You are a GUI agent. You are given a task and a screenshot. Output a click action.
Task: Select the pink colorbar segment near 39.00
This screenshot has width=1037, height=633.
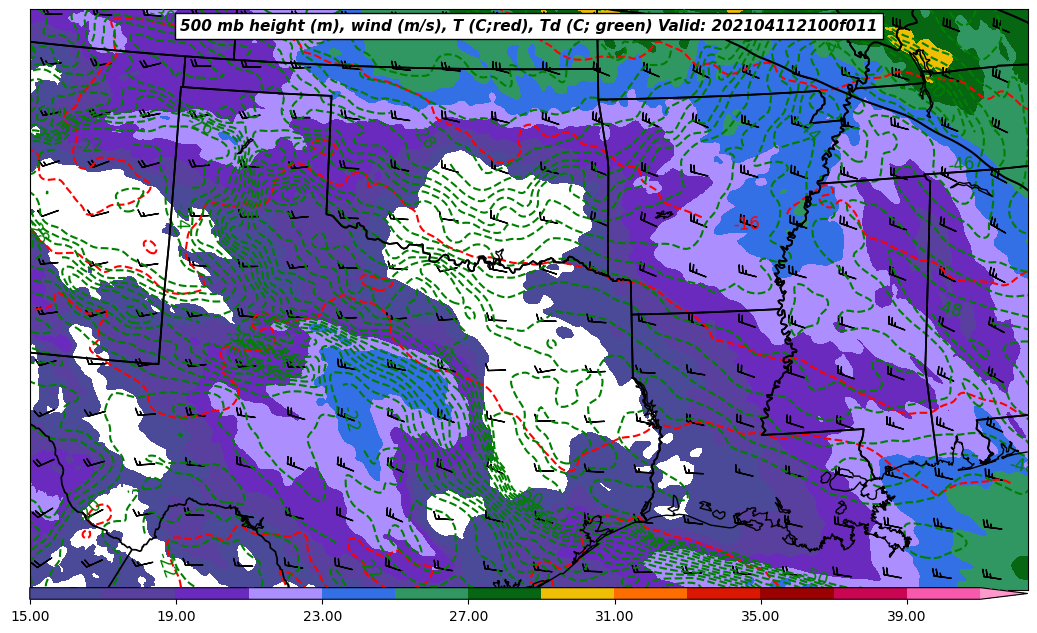click(942, 593)
